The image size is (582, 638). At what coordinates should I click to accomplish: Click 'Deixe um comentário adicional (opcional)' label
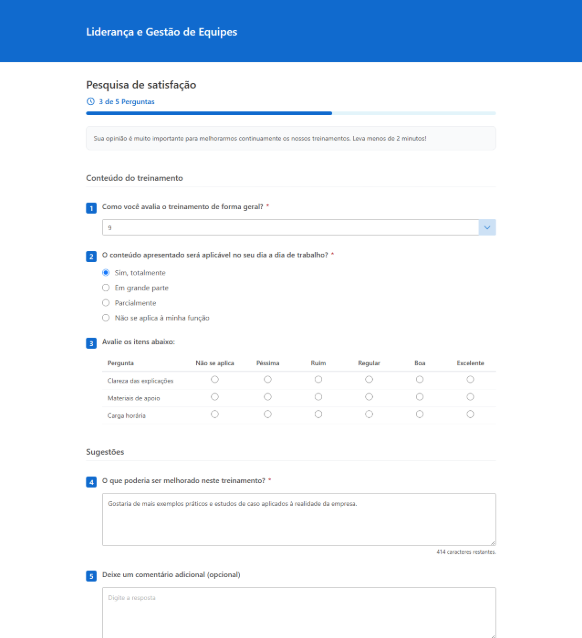click(171, 575)
